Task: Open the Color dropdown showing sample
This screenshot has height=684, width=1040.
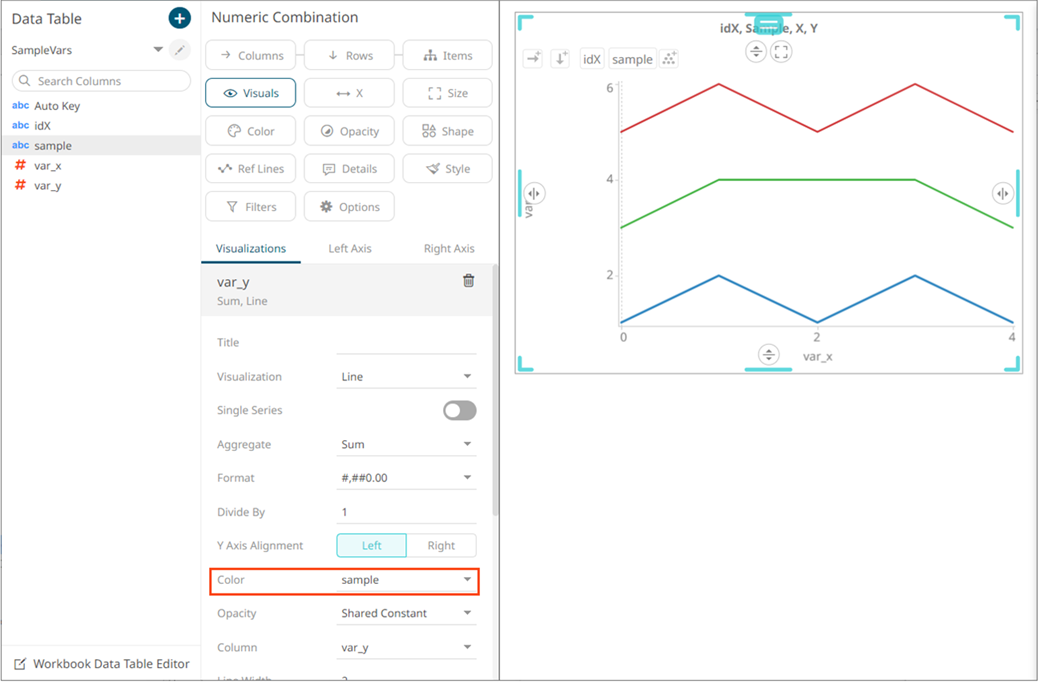Action: tap(406, 580)
